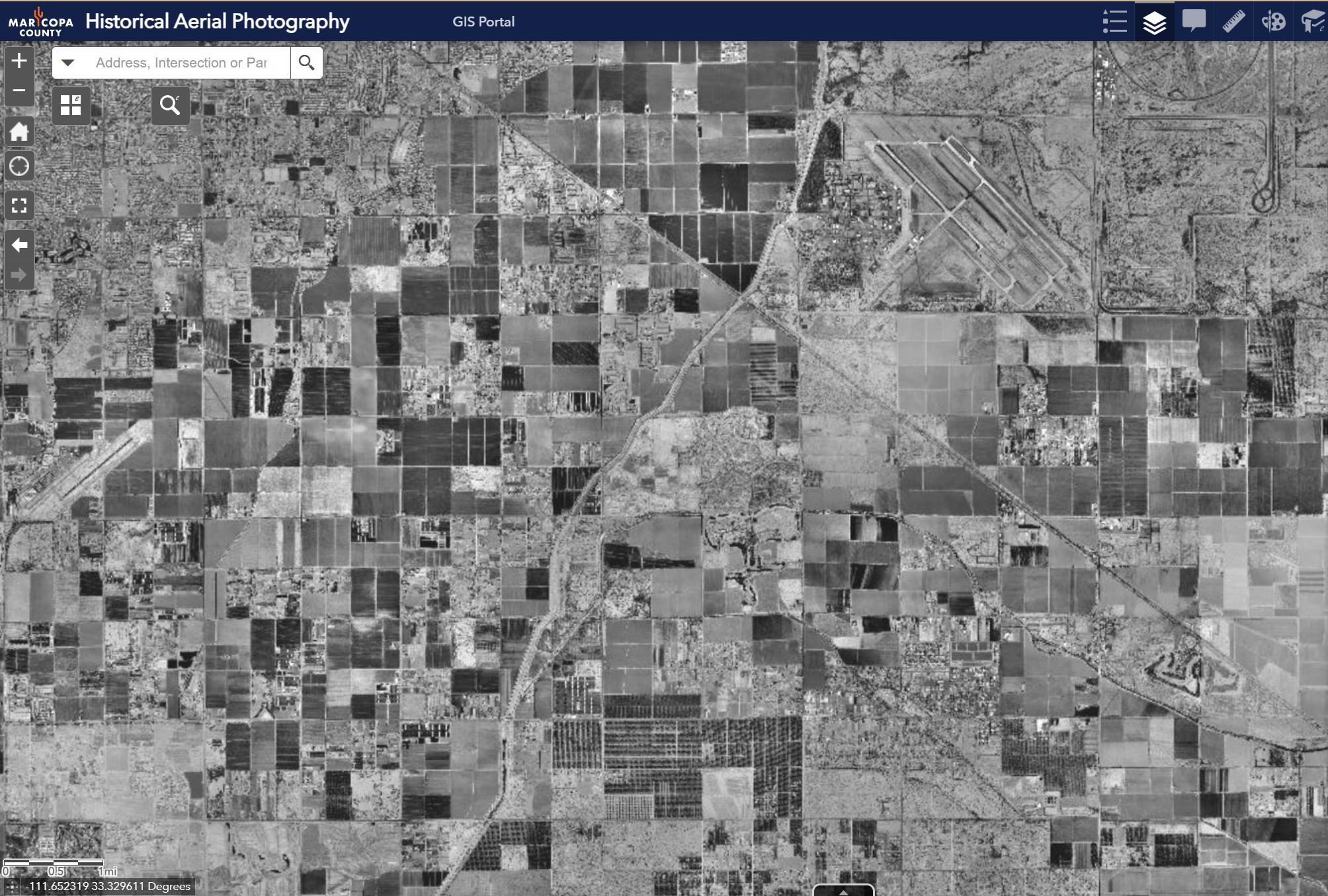1328x896 pixels.
Task: Open the bookmark book widget
Action: (x=1313, y=21)
